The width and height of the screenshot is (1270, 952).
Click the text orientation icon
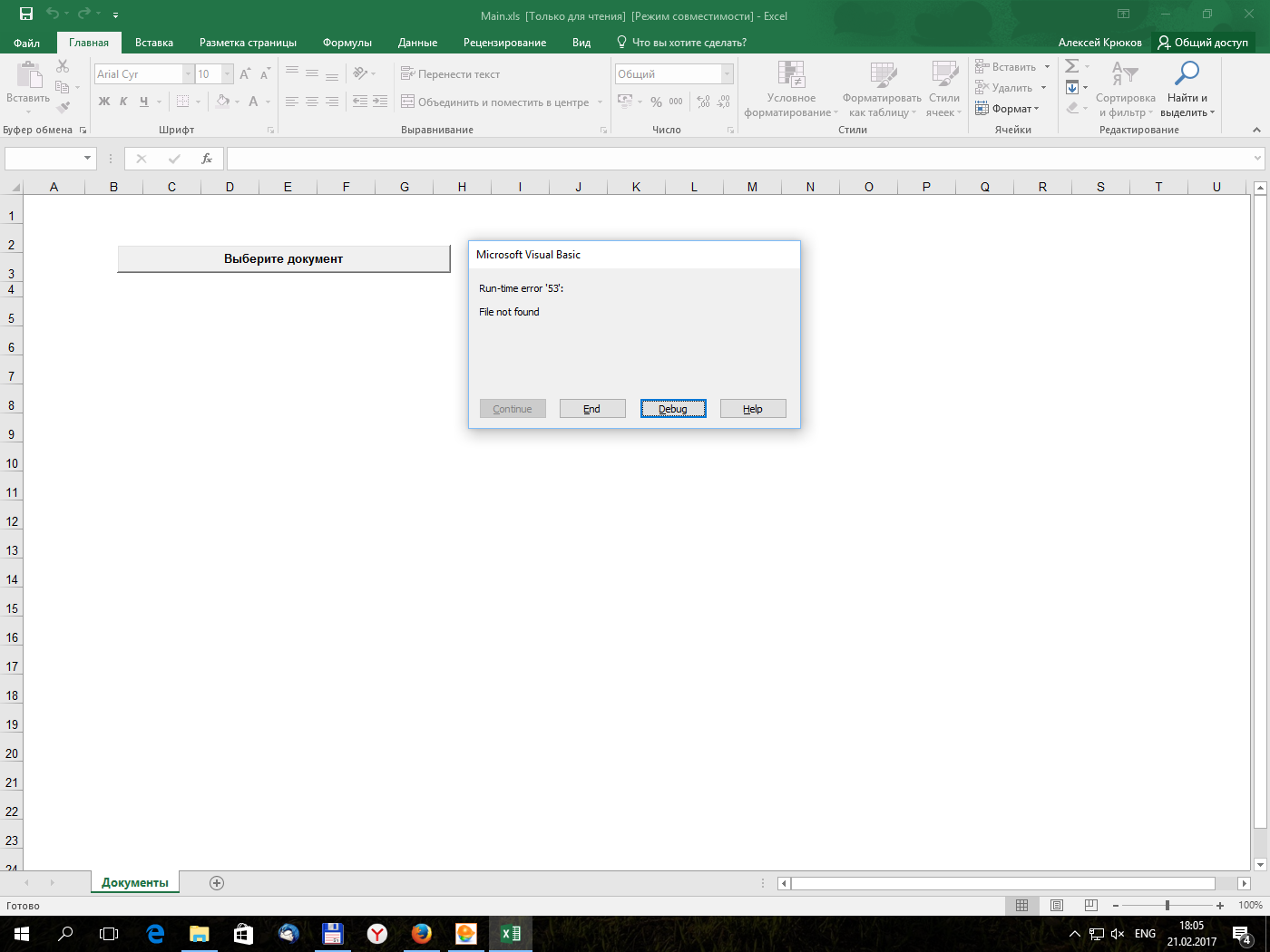click(360, 73)
